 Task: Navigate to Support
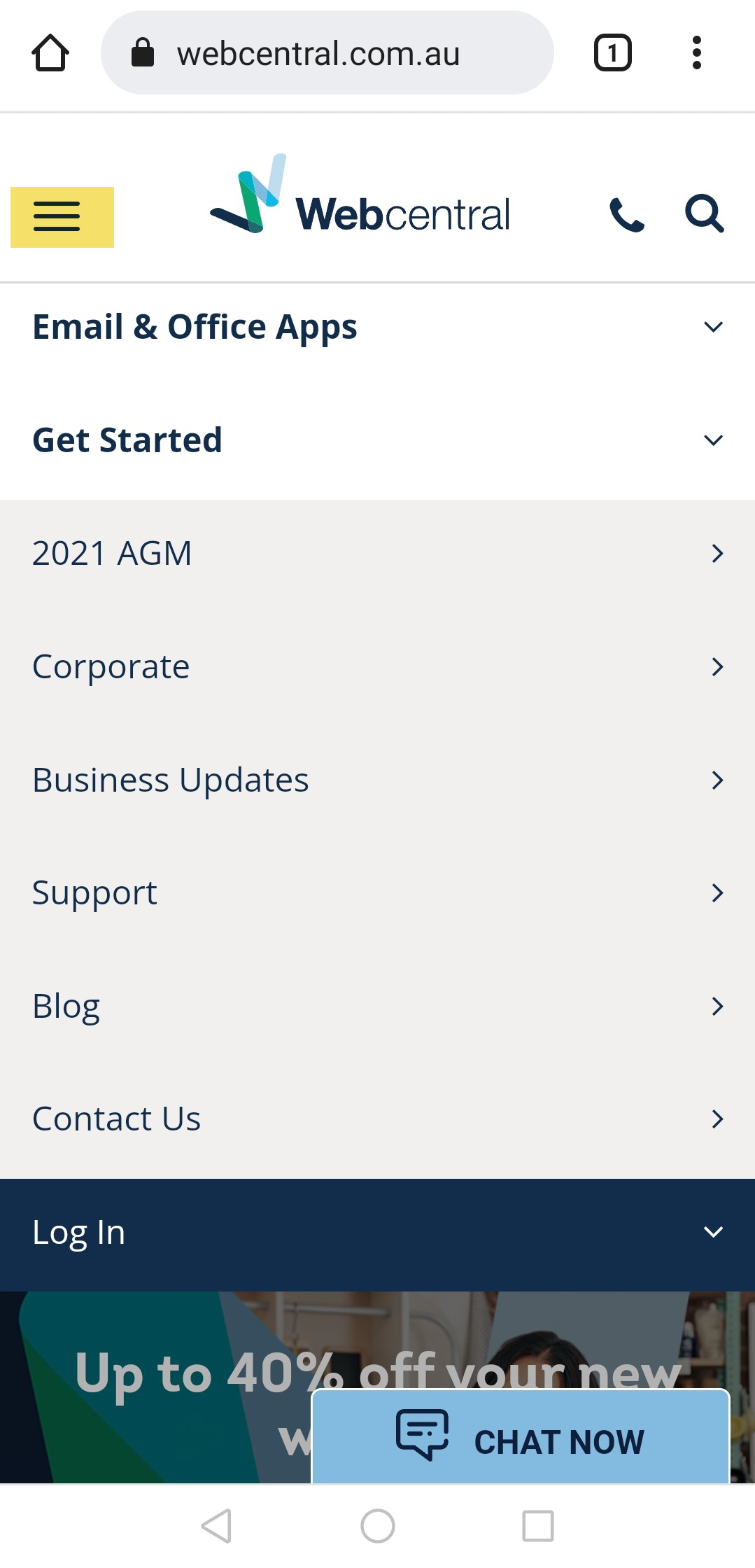(377, 893)
